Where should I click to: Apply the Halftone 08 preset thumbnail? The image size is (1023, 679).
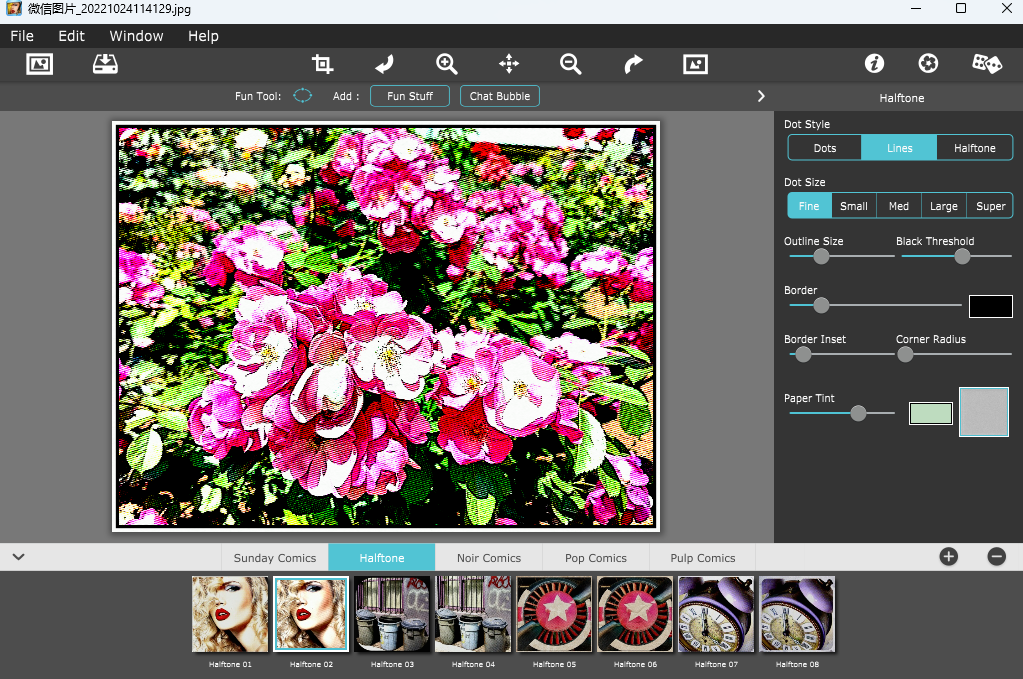(x=797, y=614)
